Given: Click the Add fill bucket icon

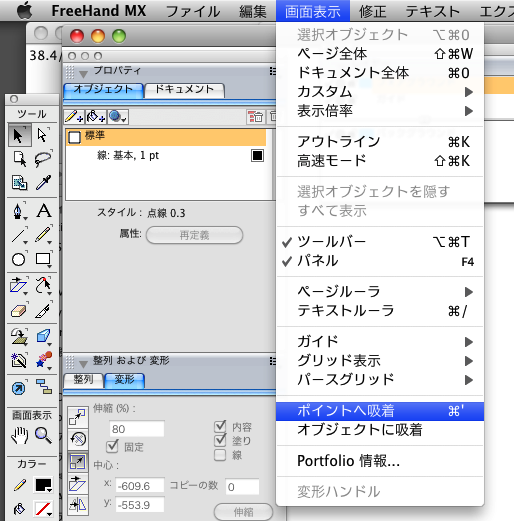Looking at the screenshot, I should tap(96, 117).
